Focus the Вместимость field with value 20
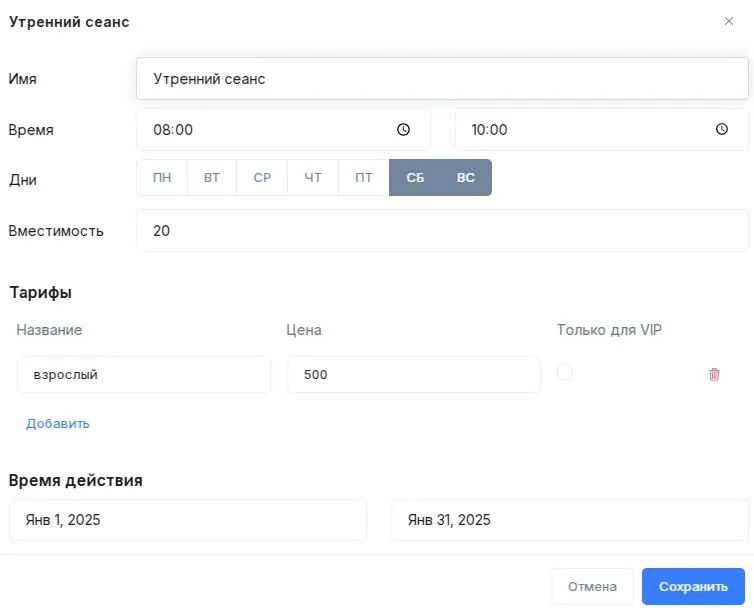The image size is (754, 615). [x=441, y=231]
